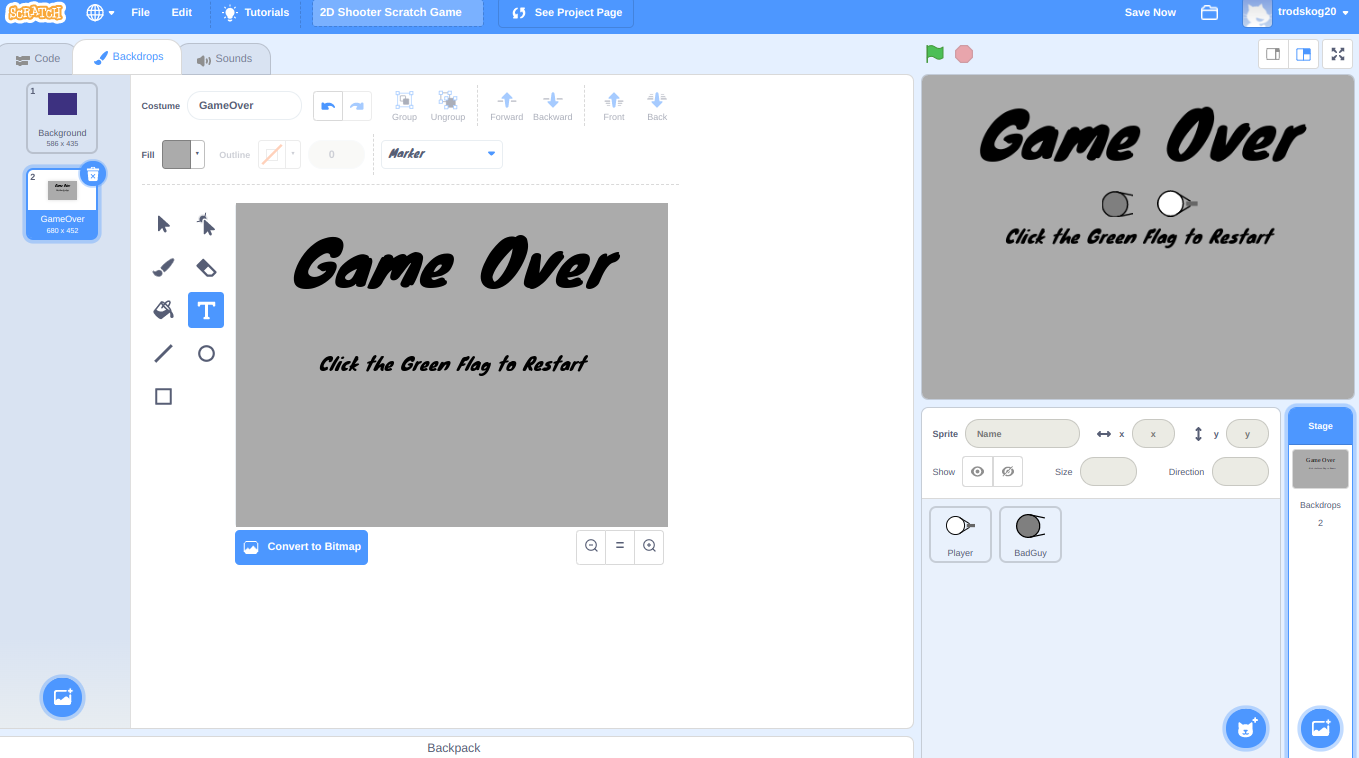The height and width of the screenshot is (758, 1359).
Task: Click the Fill color swatch
Action: tap(176, 154)
